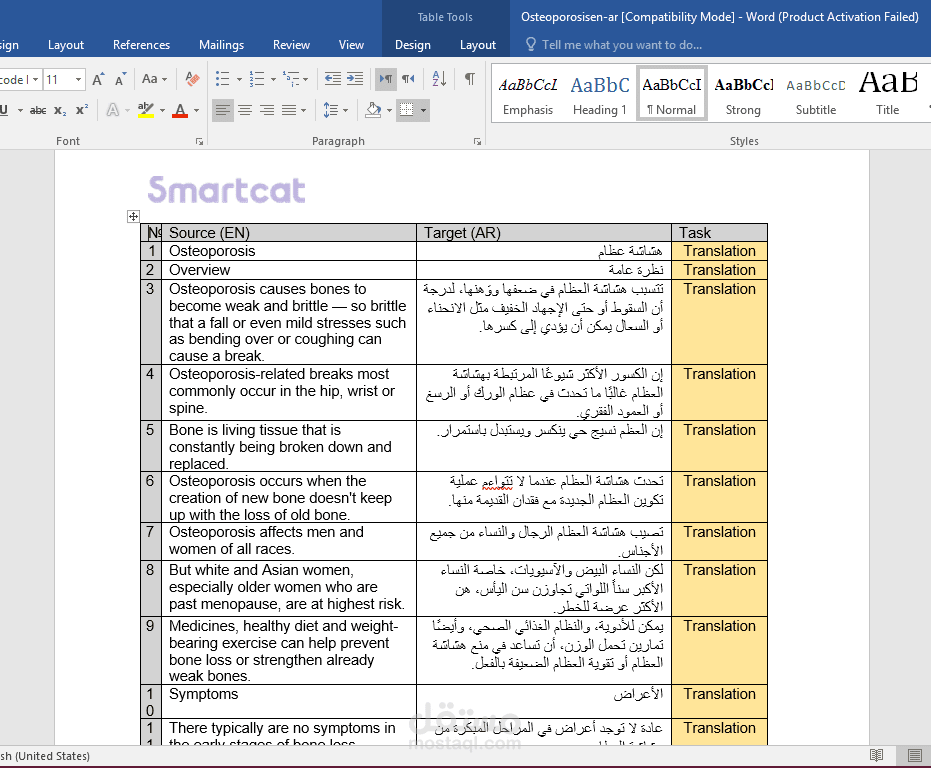Open font color dropdown arrow
Viewport: 931px width, 768px height.
pyautogui.click(x=197, y=110)
